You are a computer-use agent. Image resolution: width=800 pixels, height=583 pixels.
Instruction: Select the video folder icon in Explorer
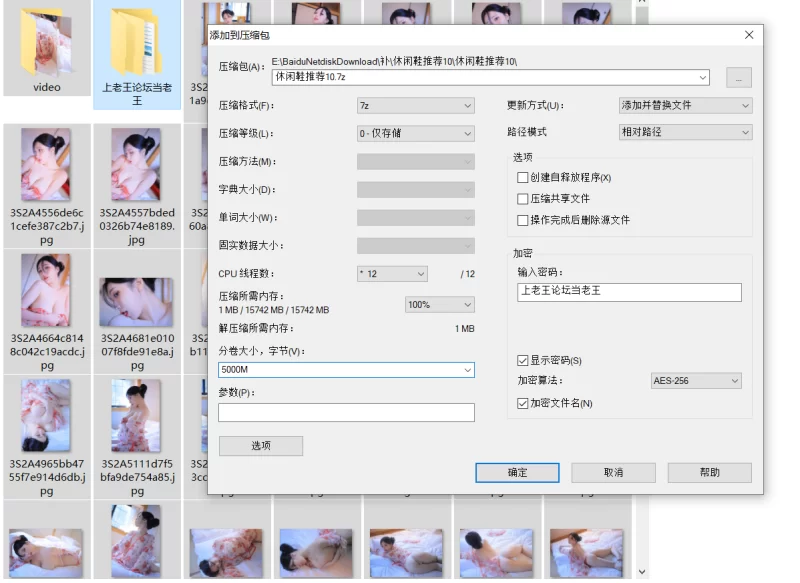(x=47, y=45)
